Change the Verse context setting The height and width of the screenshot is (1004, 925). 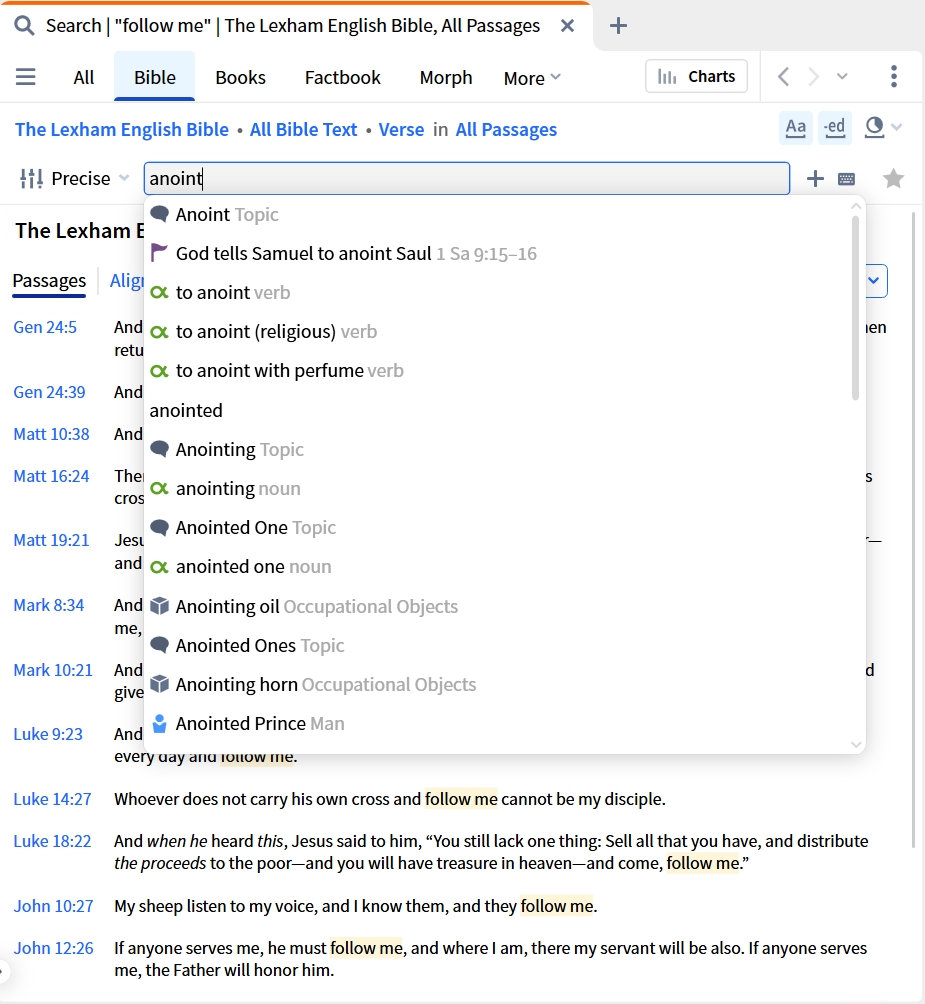401,130
